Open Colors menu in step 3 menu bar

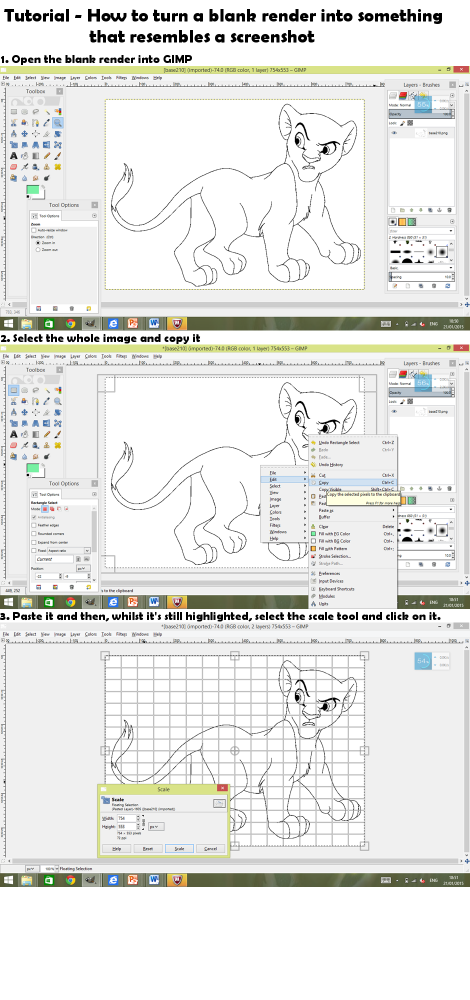pyautogui.click(x=91, y=635)
